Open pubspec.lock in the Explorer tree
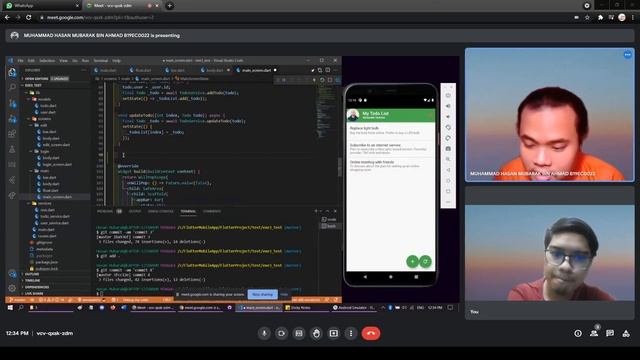 tap(47, 269)
